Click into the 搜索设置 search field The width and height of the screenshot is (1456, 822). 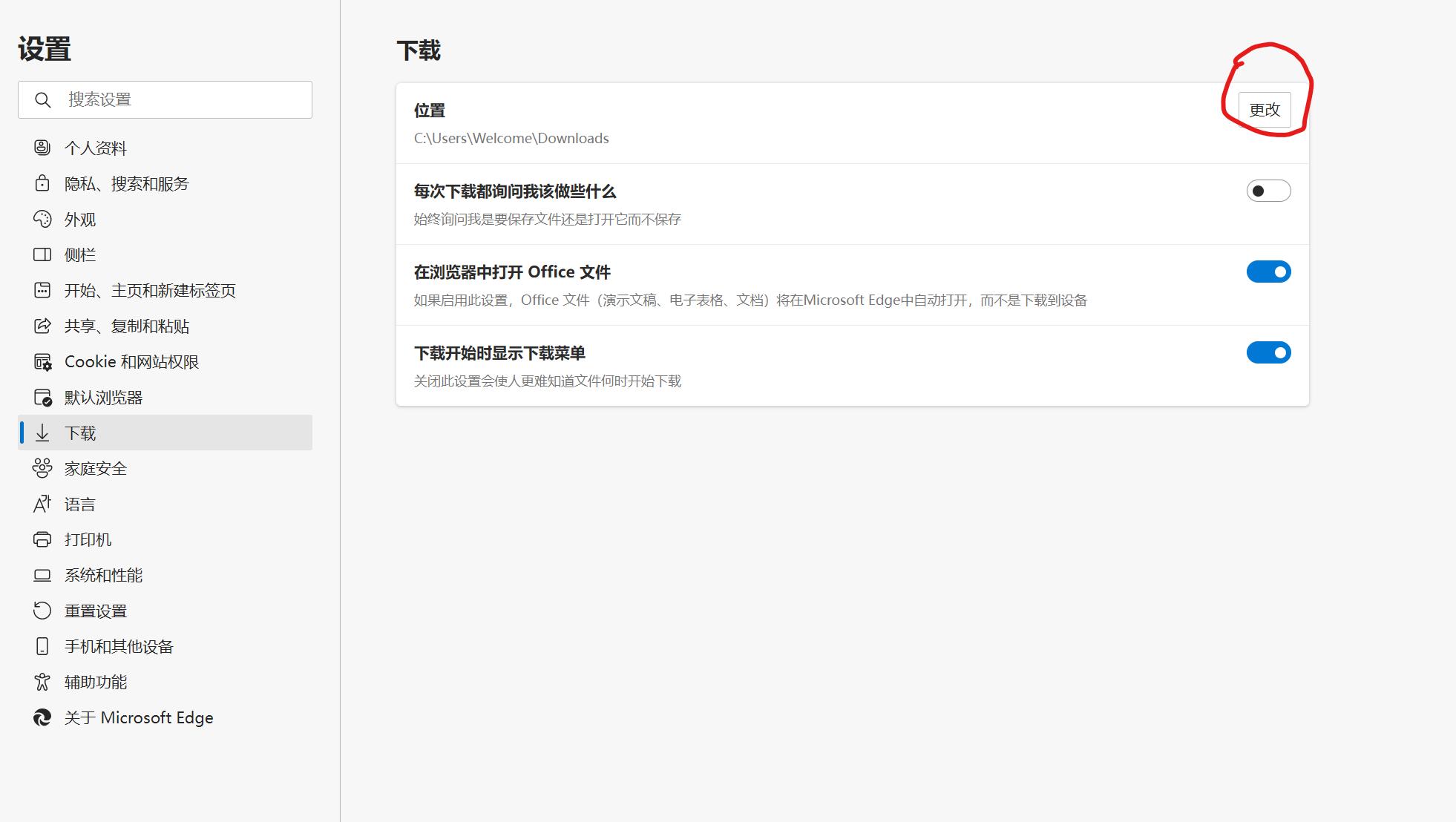click(x=165, y=99)
